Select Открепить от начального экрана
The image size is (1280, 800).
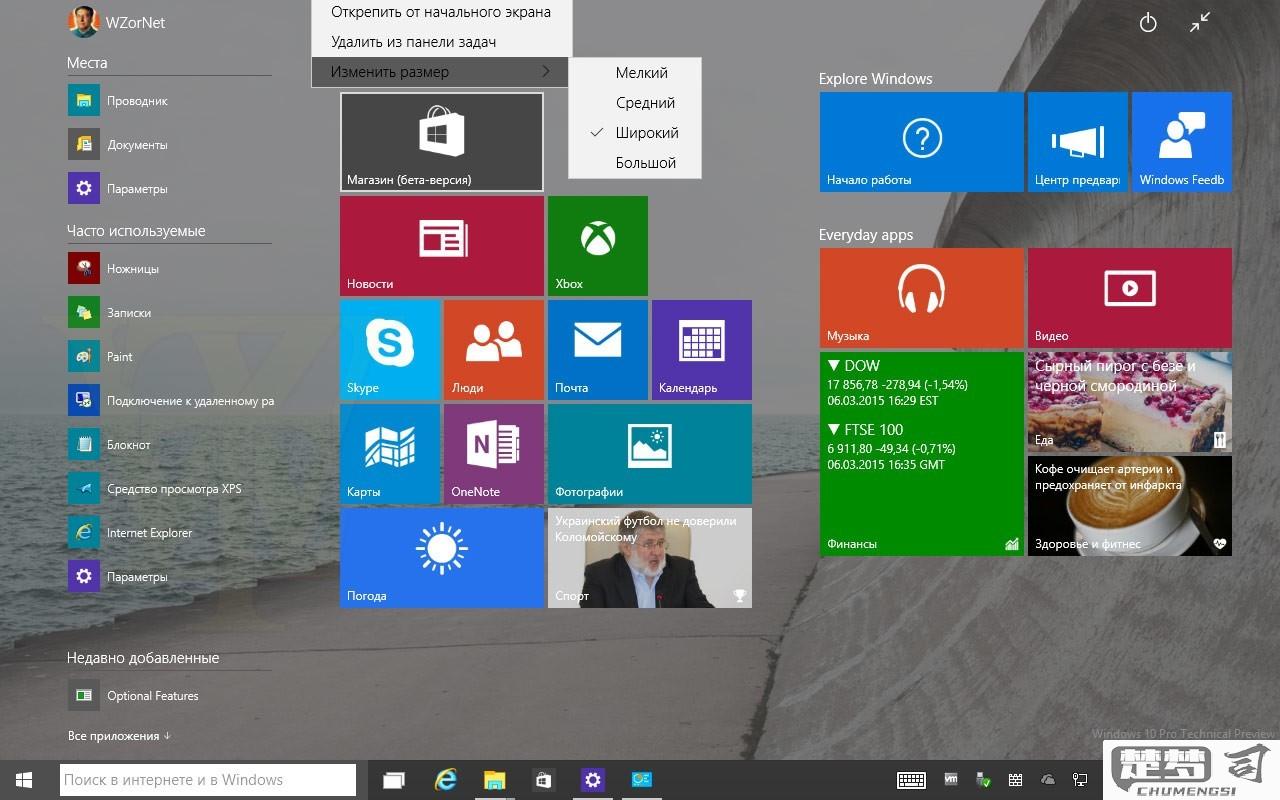tap(441, 12)
